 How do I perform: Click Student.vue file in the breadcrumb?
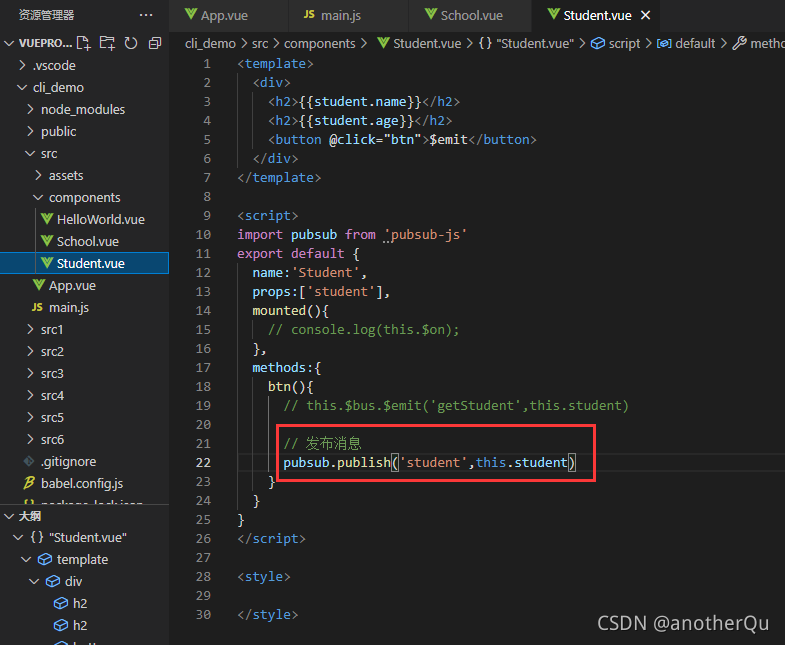click(x=427, y=44)
